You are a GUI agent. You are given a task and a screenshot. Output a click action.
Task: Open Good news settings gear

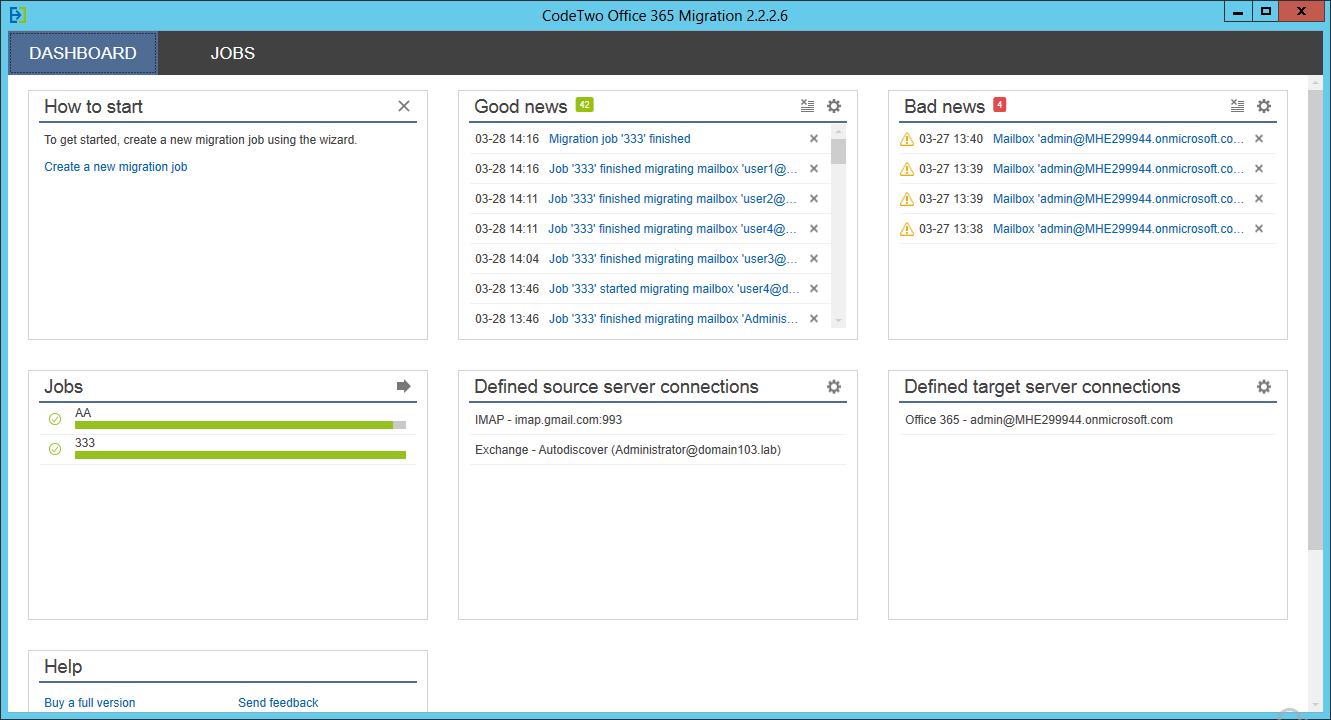click(x=834, y=106)
